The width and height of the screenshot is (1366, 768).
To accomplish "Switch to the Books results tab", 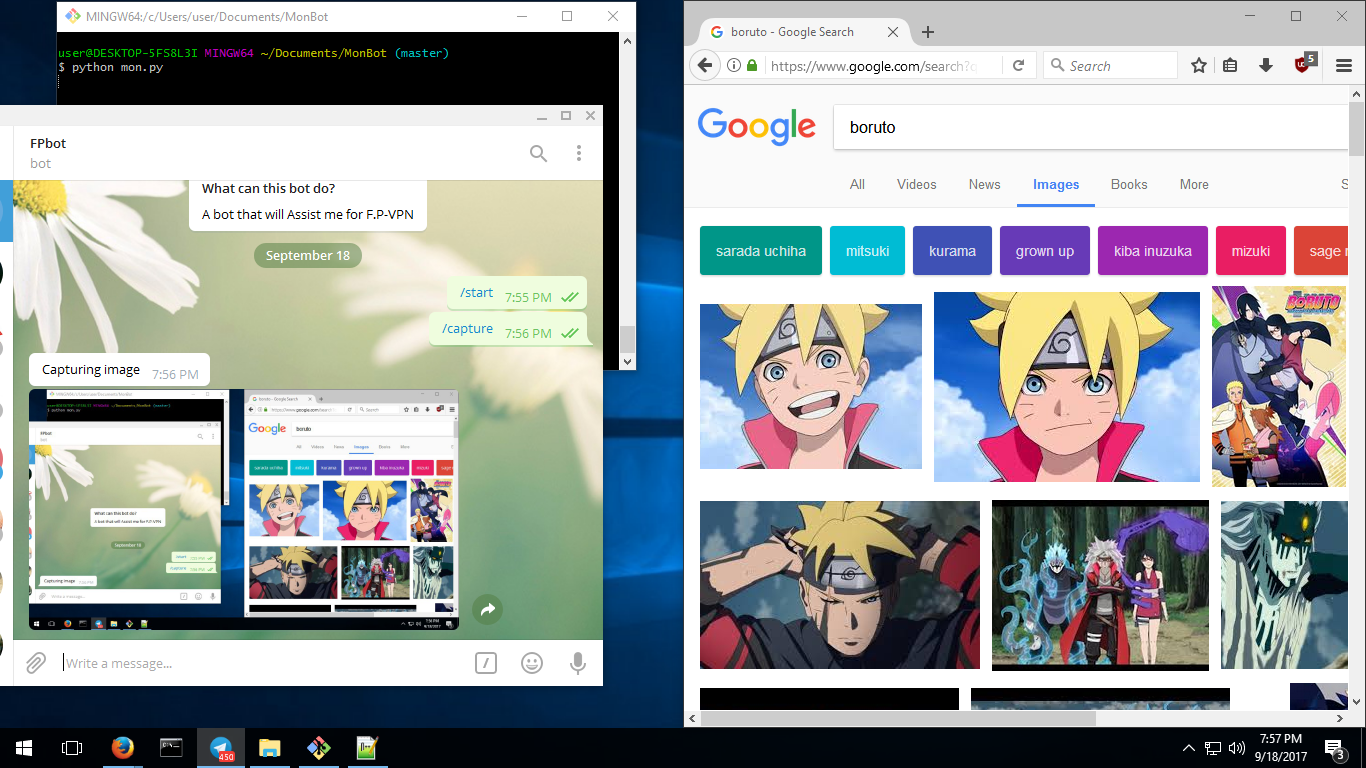I will (1129, 184).
